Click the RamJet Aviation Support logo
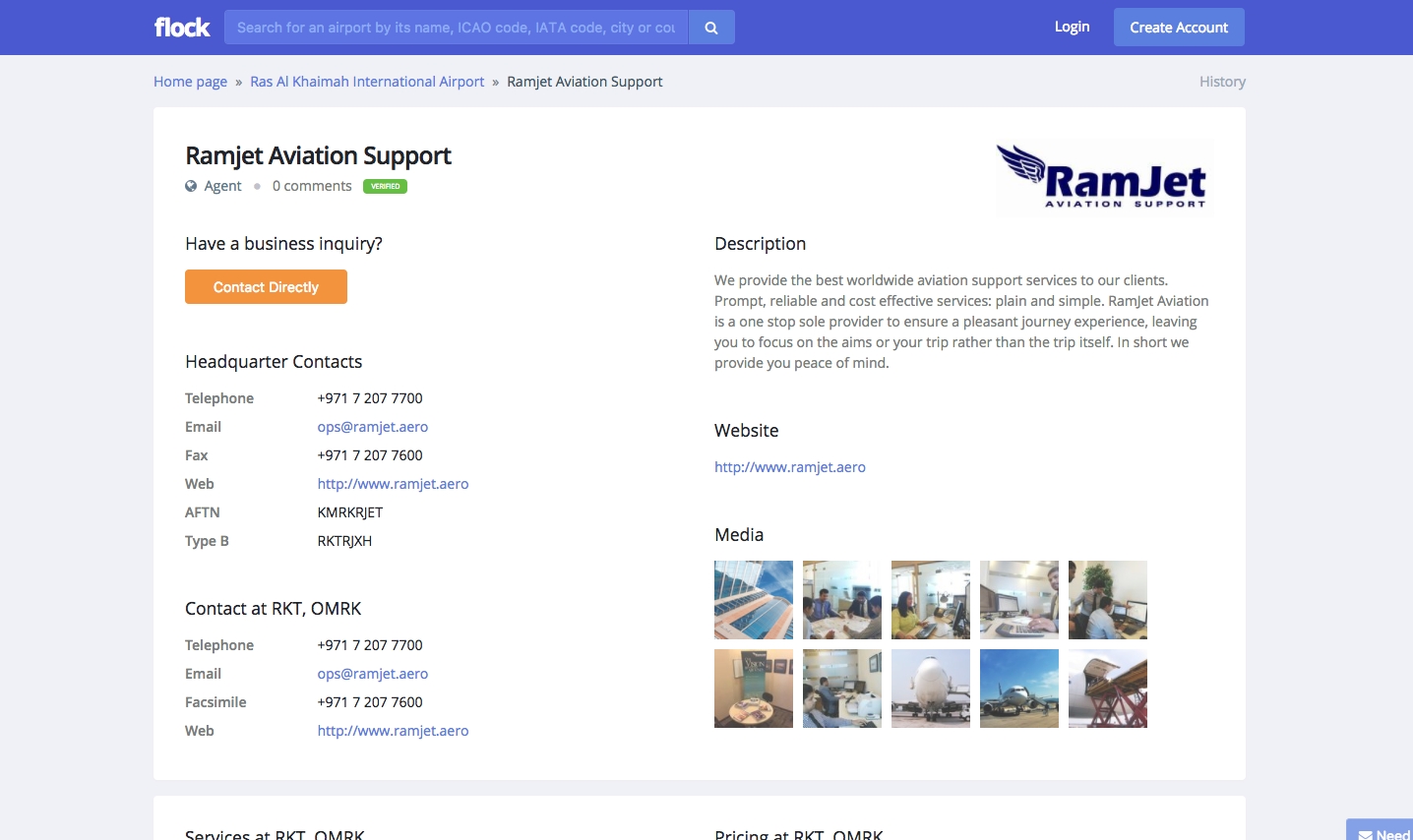The height and width of the screenshot is (840, 1413). 1103,178
